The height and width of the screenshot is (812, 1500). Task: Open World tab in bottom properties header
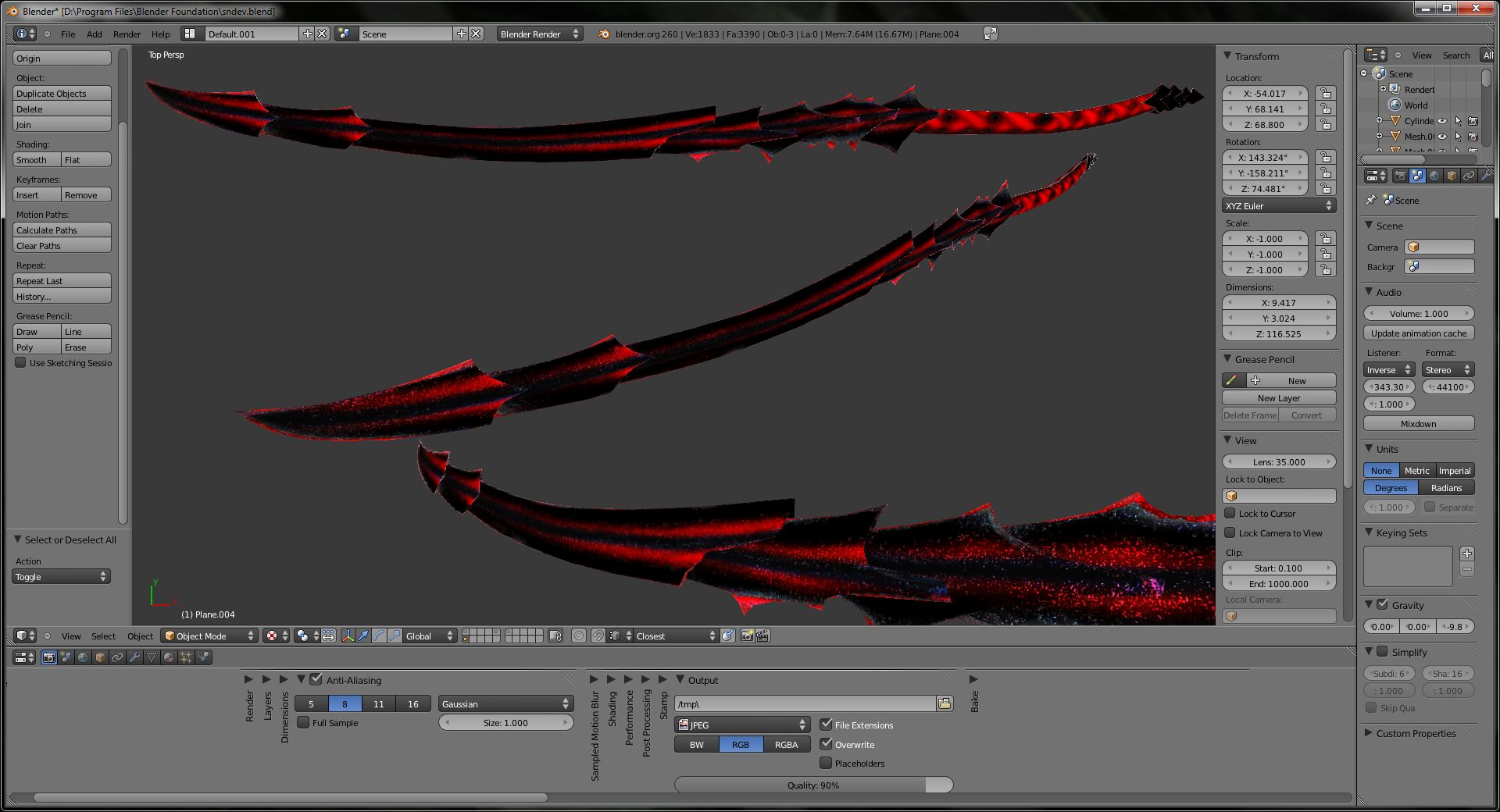83,657
